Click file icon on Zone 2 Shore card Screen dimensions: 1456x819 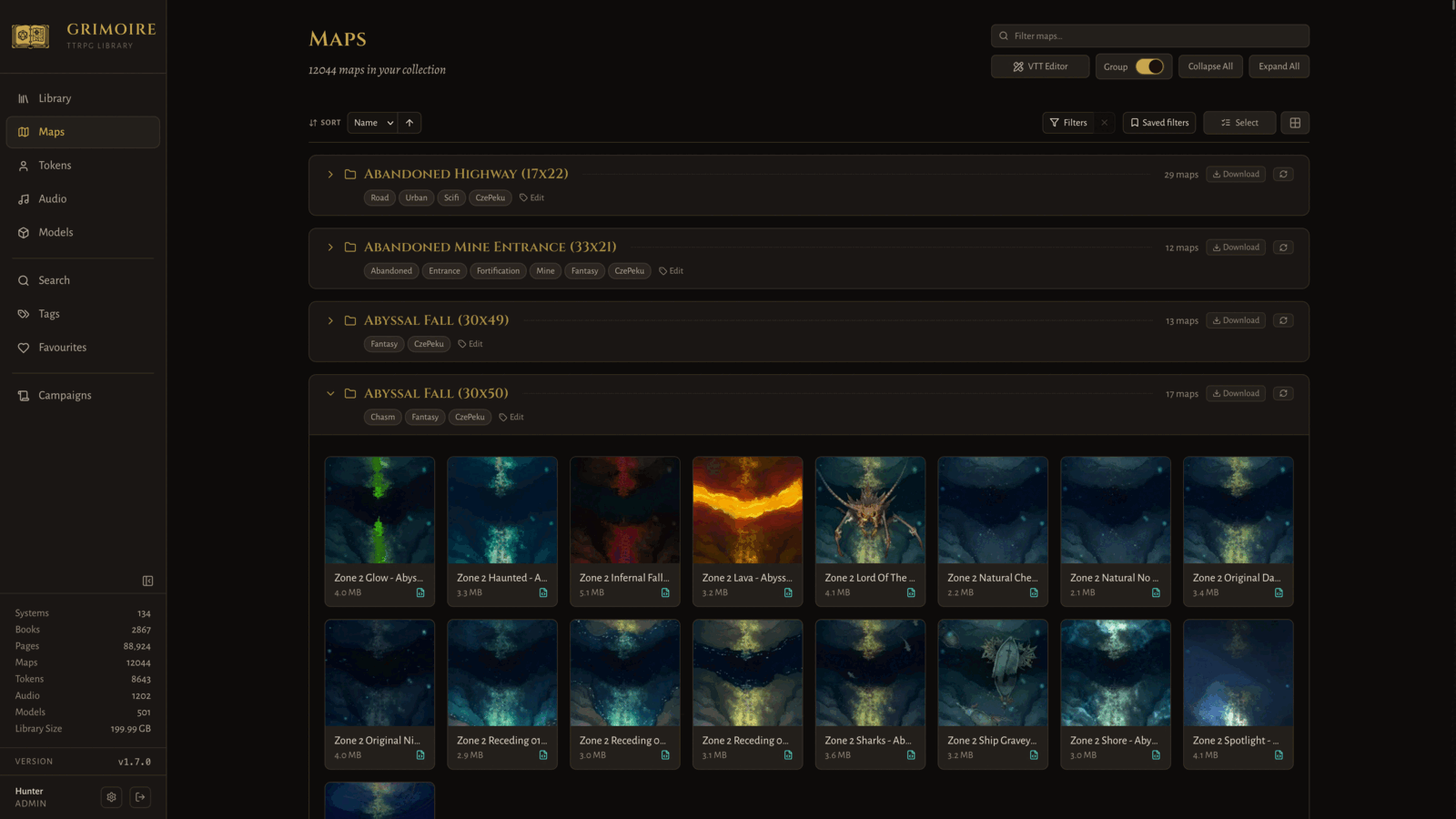tap(1156, 755)
